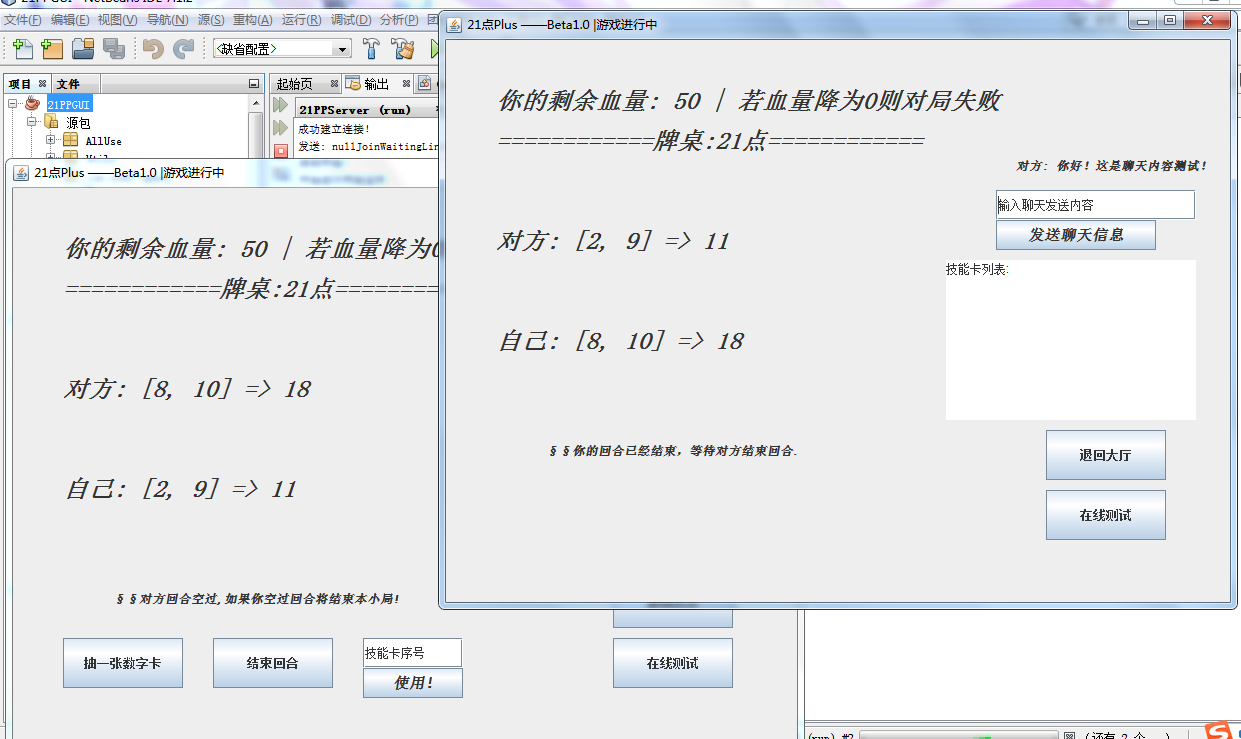This screenshot has height=739, width=1241.
Task: Close the 项目 tab with its x
Action: 42,84
